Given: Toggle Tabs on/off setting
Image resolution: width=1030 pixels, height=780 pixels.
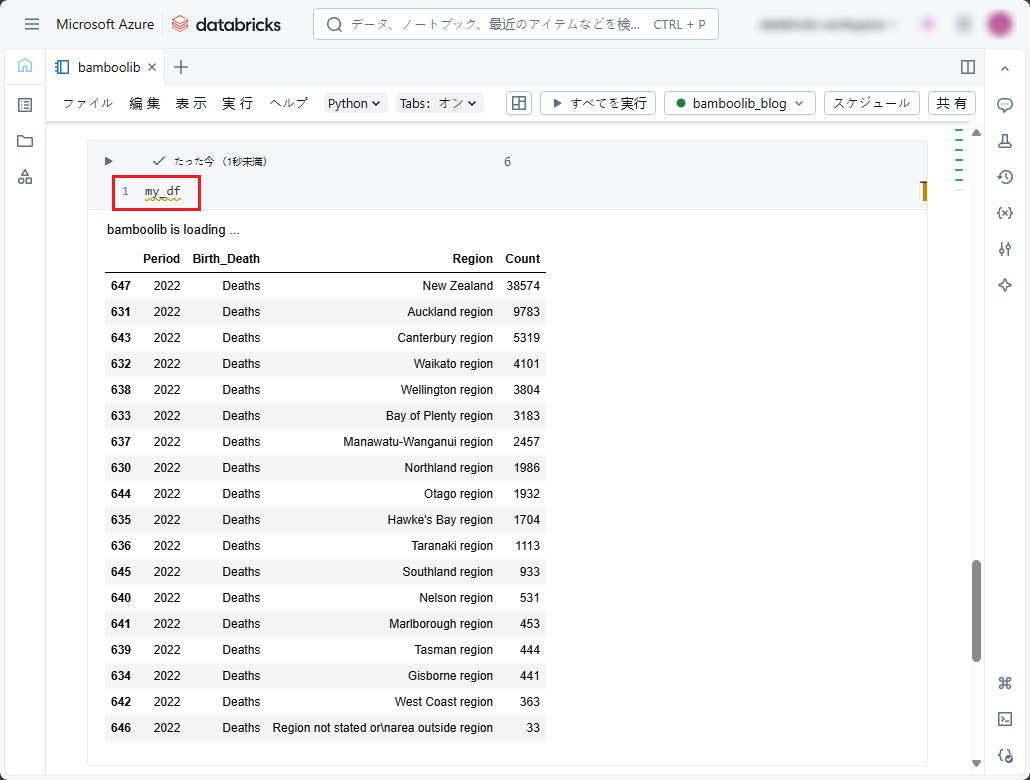Looking at the screenshot, I should pyautogui.click(x=440, y=103).
